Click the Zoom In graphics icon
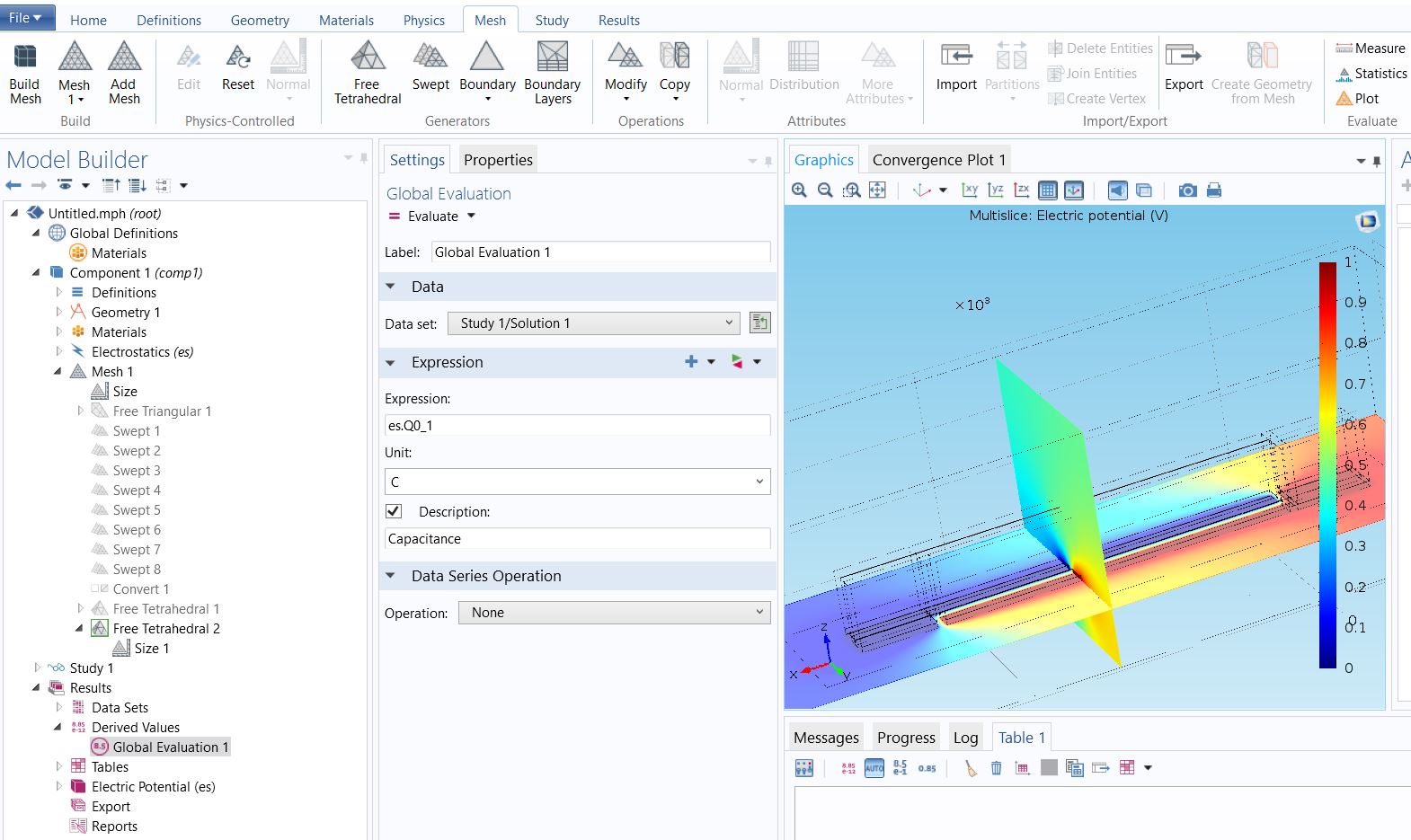Image resolution: width=1411 pixels, height=840 pixels. 799,190
